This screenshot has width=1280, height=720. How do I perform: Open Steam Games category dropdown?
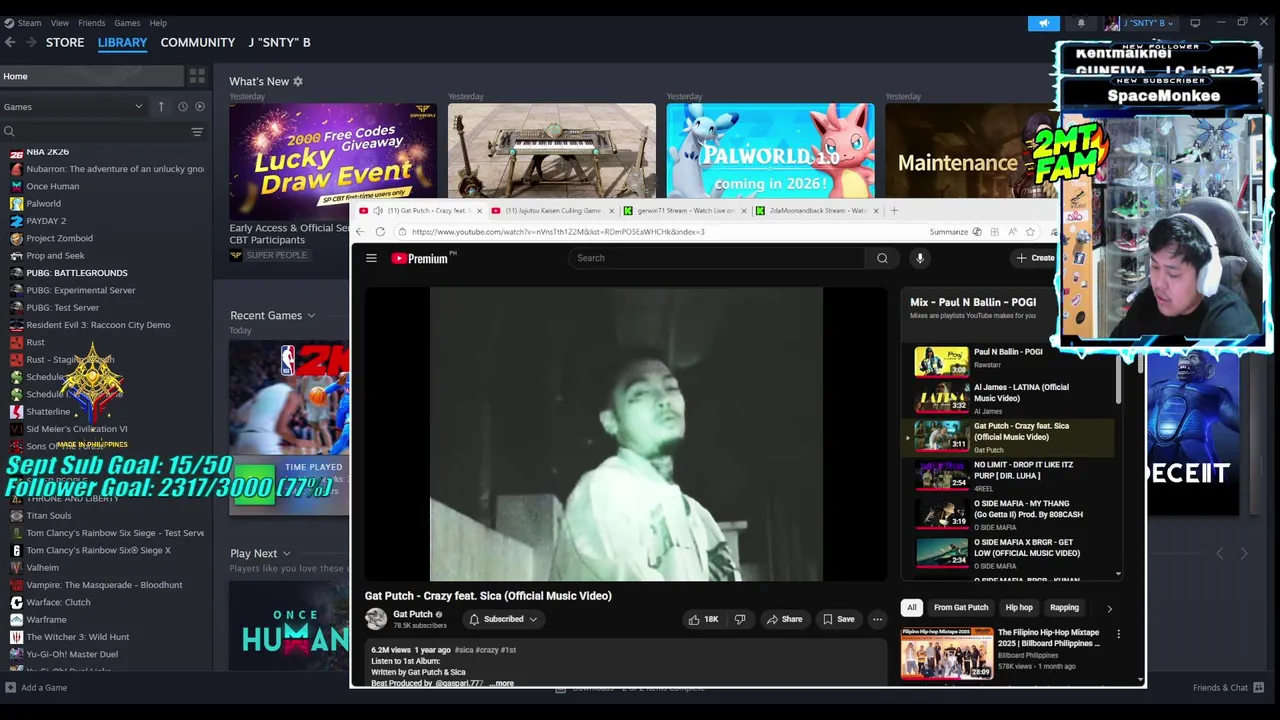pos(74,107)
